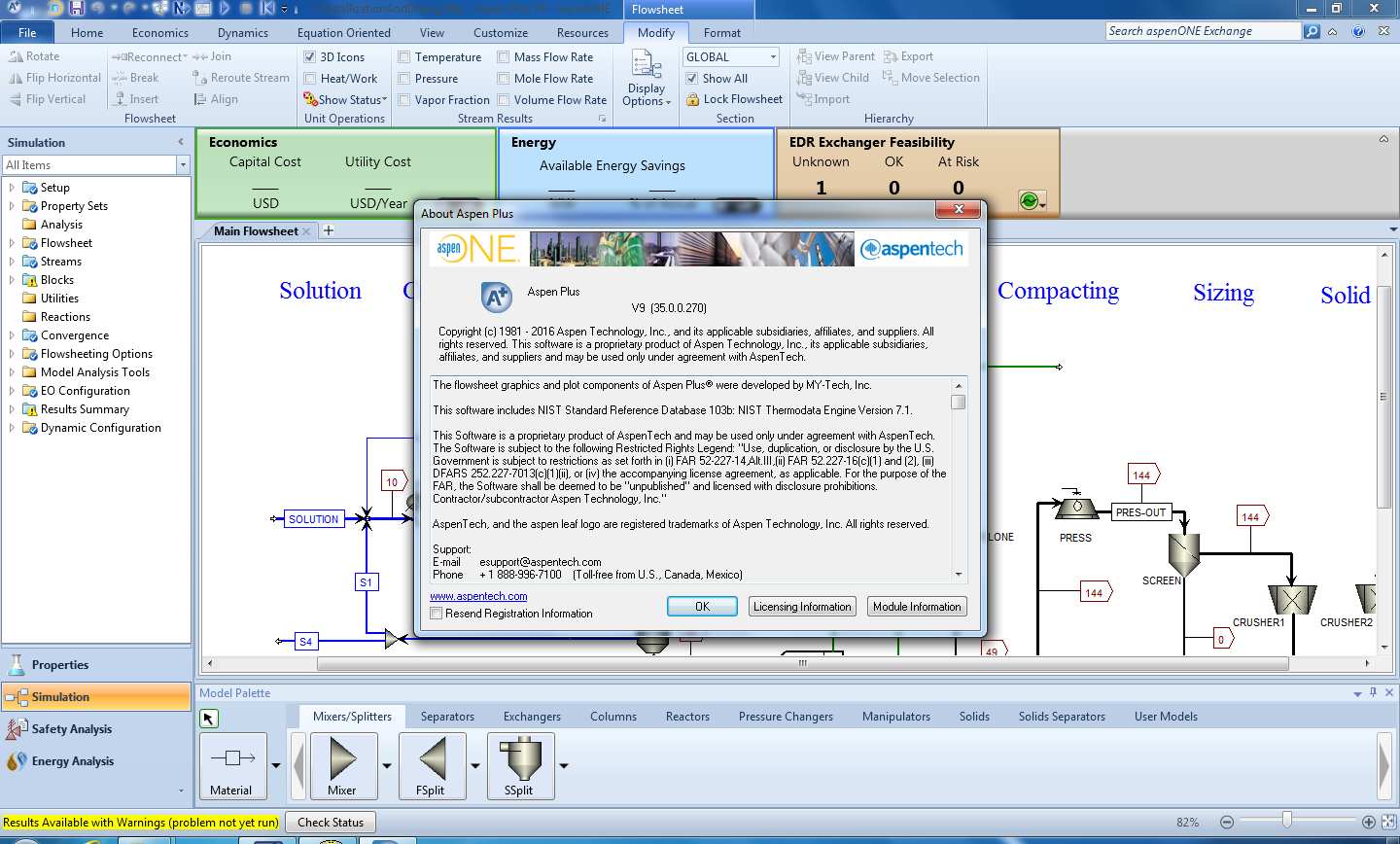Select the FSplit model icon
This screenshot has width=1400, height=844.
point(431,766)
